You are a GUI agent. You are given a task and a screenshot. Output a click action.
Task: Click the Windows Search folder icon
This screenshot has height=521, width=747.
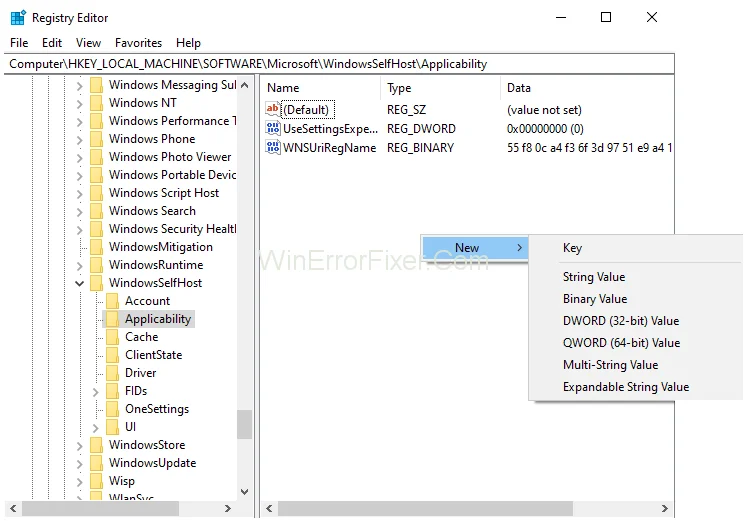tap(96, 211)
